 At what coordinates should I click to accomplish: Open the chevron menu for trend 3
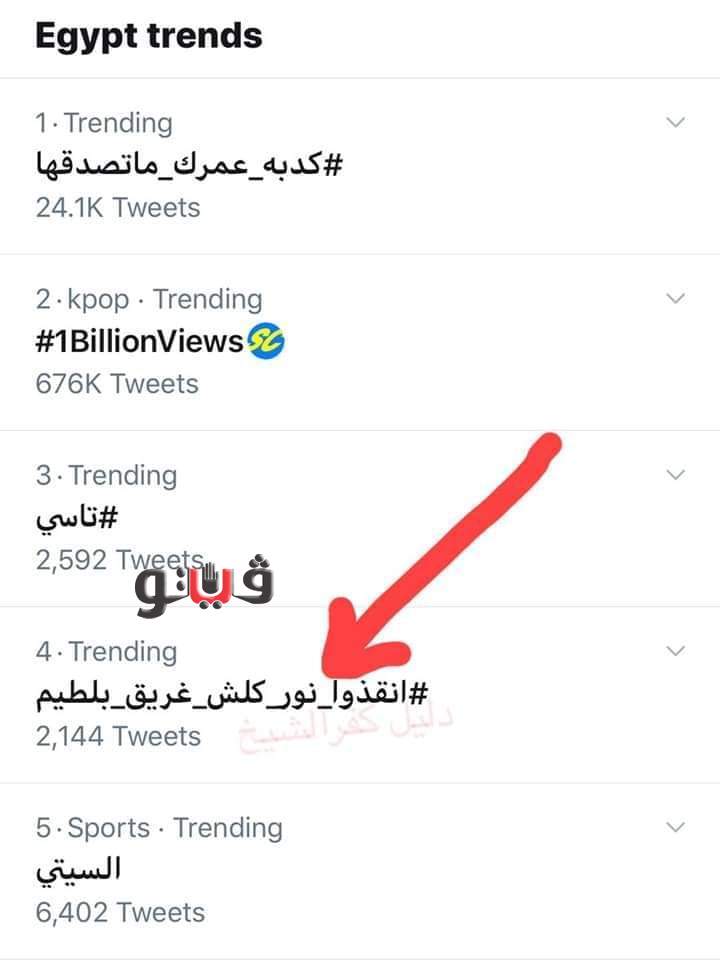click(x=676, y=475)
